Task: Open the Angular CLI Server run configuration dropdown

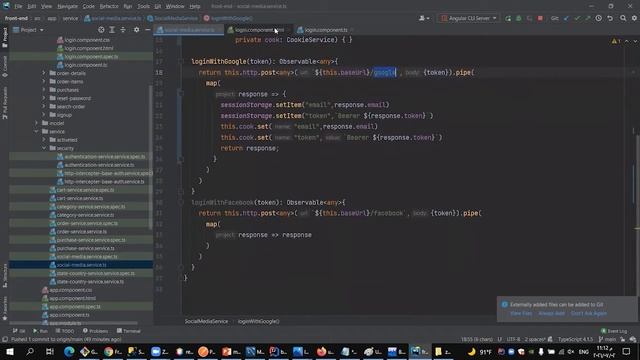Action: 468,18
